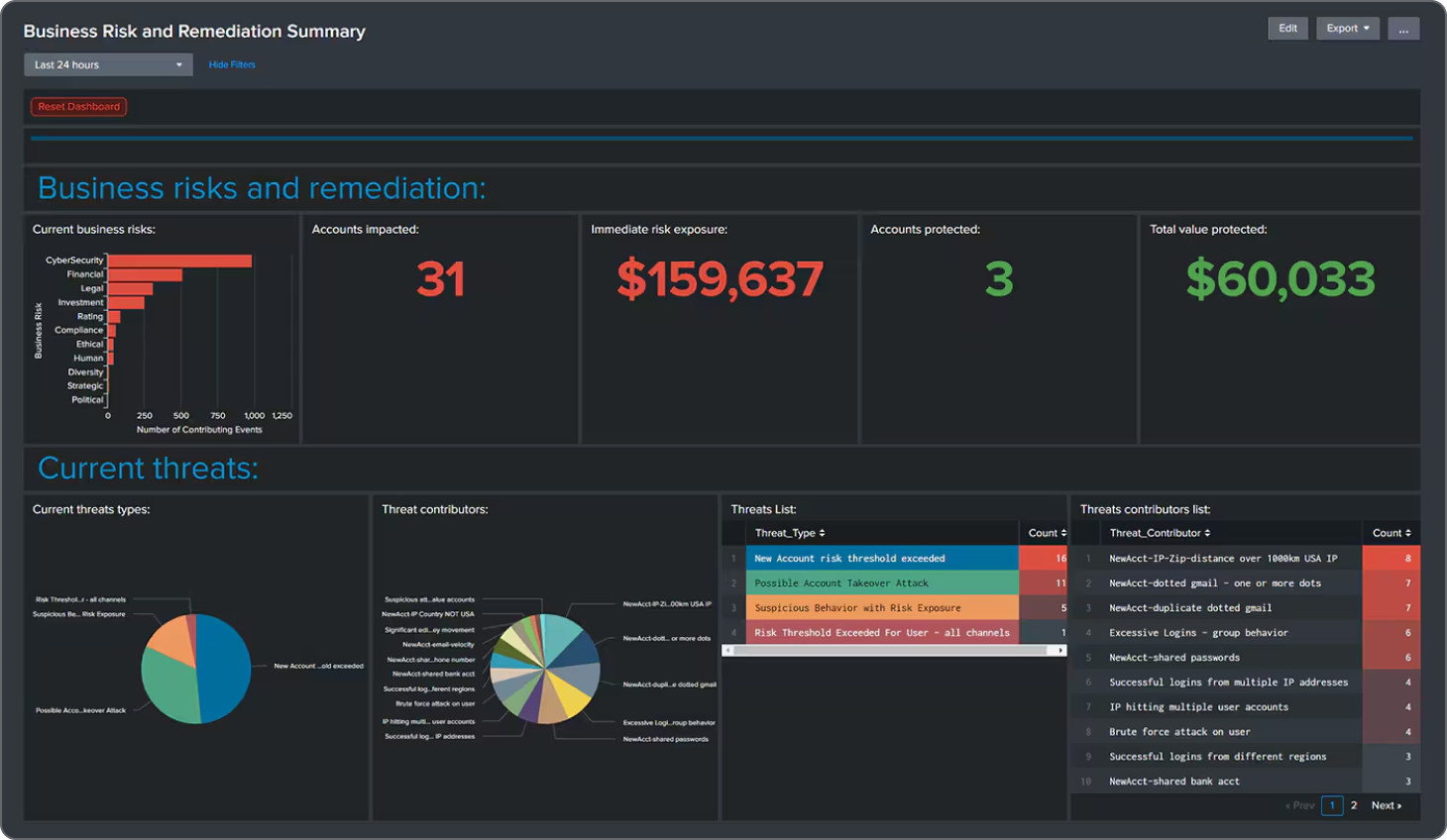The image size is (1447, 840).
Task: Select the 'New Account risk threshold exceeded' row
Action: (x=895, y=559)
